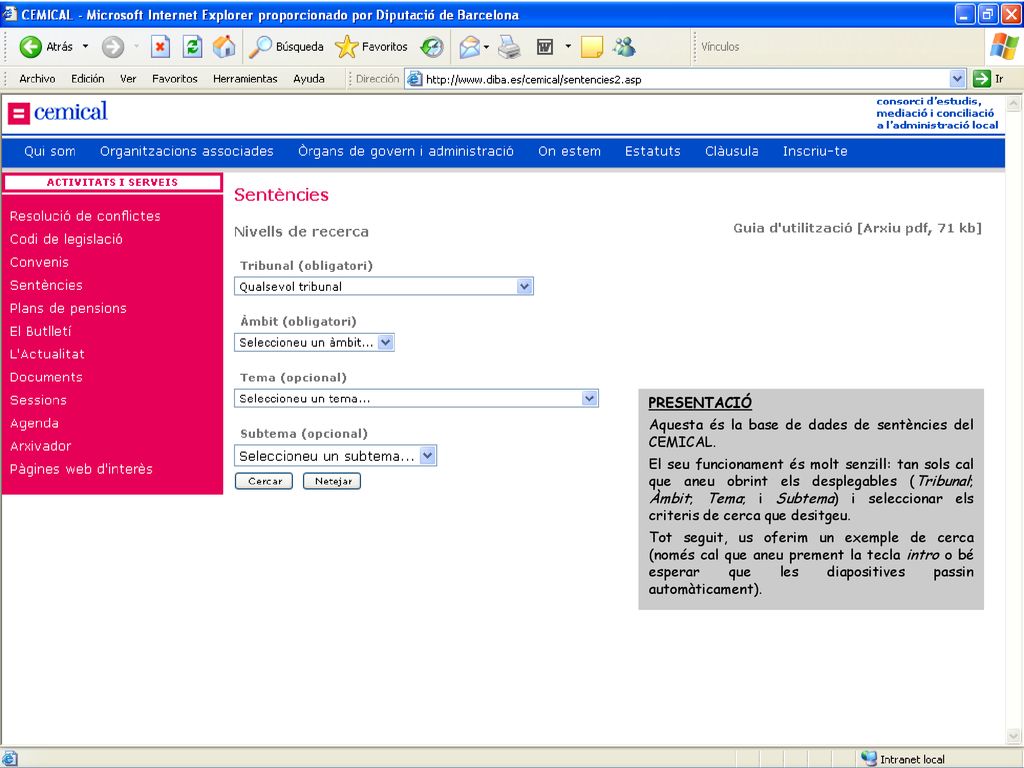Open El Butlletí link
This screenshot has height=768, width=1024.
pos(40,331)
